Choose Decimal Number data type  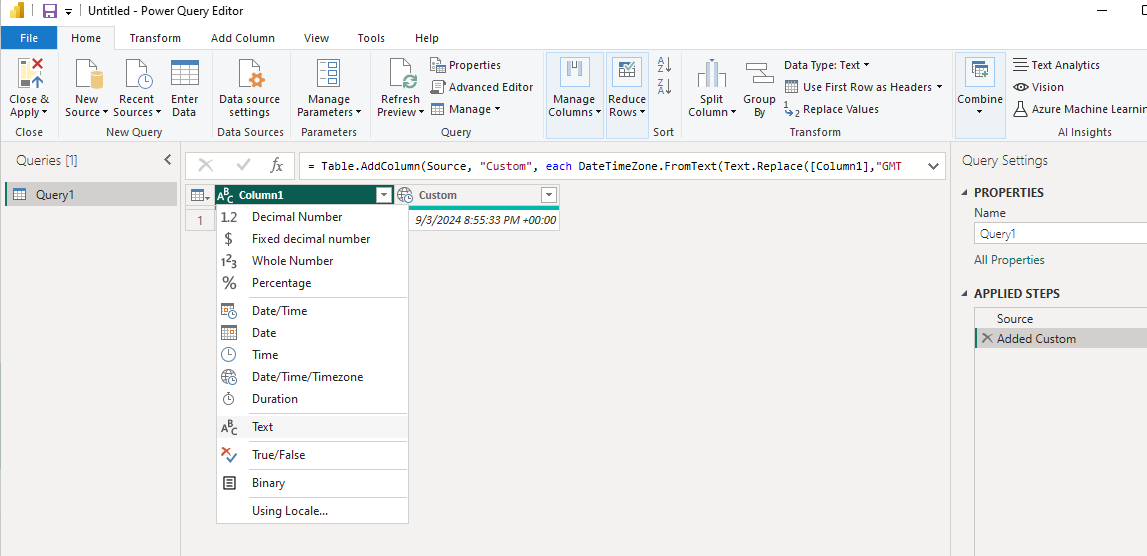(312, 217)
